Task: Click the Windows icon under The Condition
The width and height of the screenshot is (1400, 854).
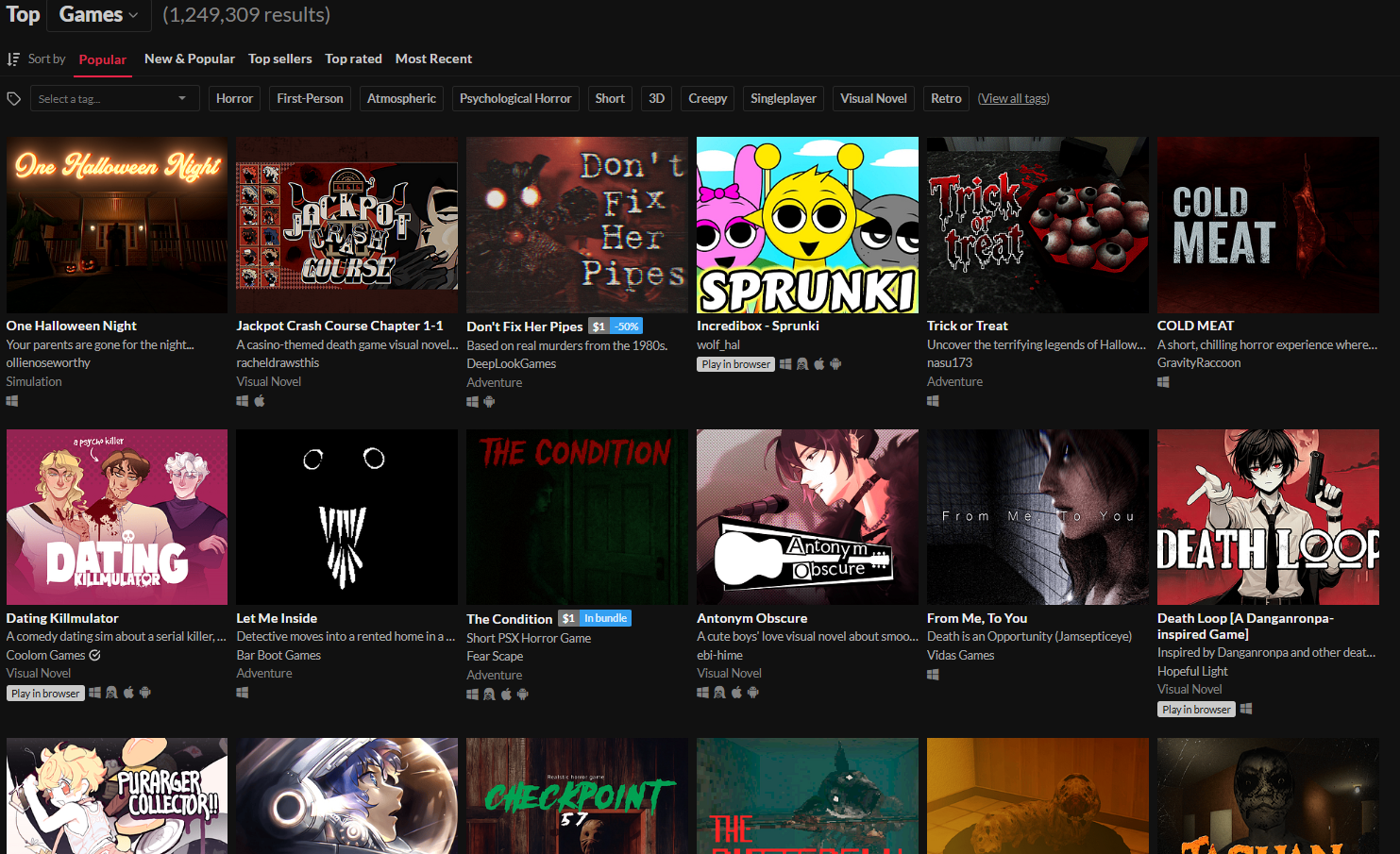Action: (x=473, y=695)
